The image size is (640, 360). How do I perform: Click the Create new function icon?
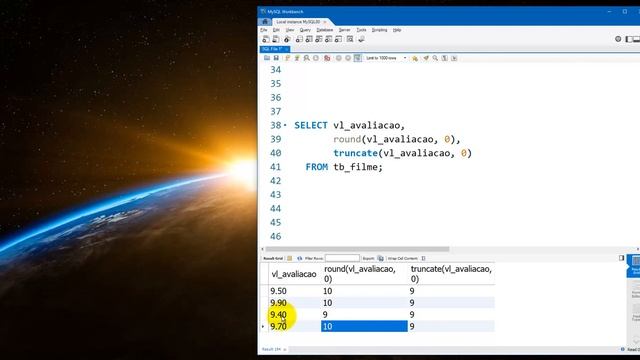click(x=338, y=39)
